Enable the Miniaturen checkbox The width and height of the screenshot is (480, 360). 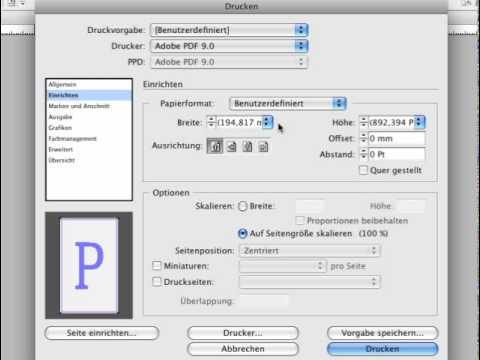(157, 266)
